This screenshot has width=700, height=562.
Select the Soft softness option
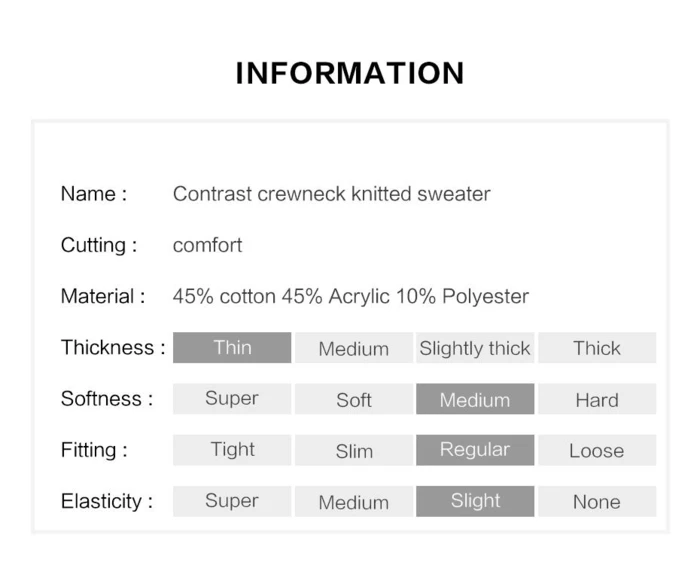click(353, 399)
